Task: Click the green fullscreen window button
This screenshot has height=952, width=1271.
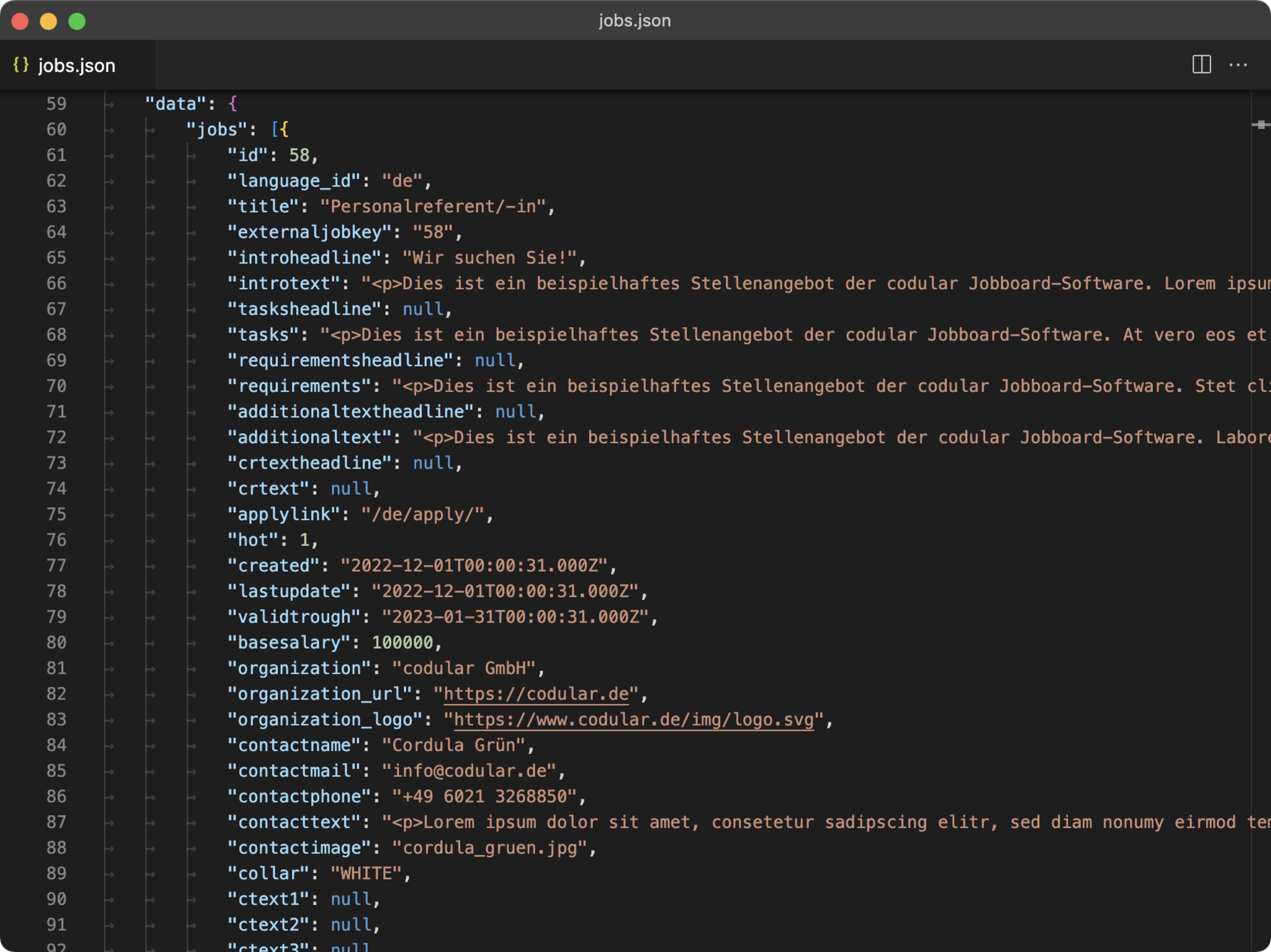Action: click(77, 21)
